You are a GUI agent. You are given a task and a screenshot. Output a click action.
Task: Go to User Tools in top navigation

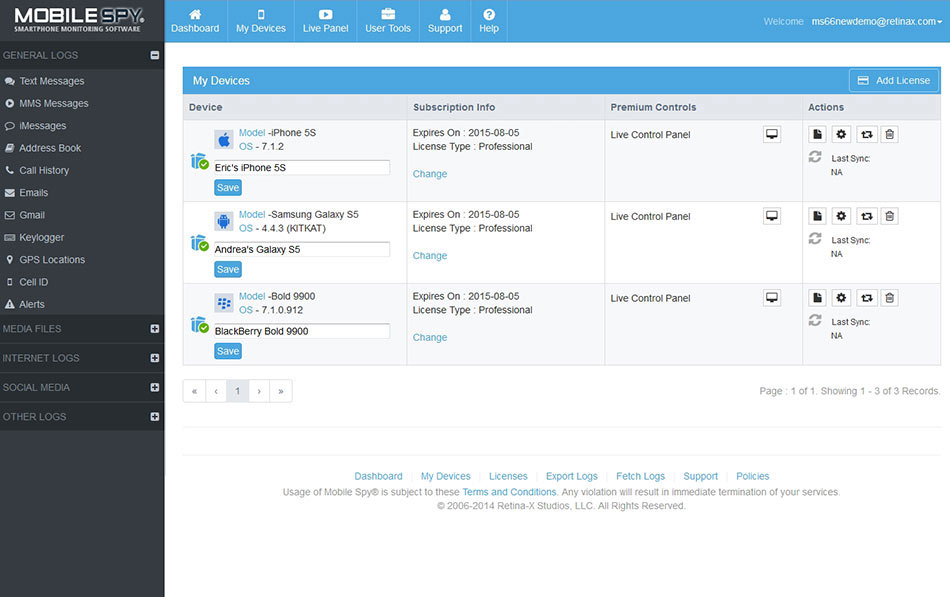point(388,21)
